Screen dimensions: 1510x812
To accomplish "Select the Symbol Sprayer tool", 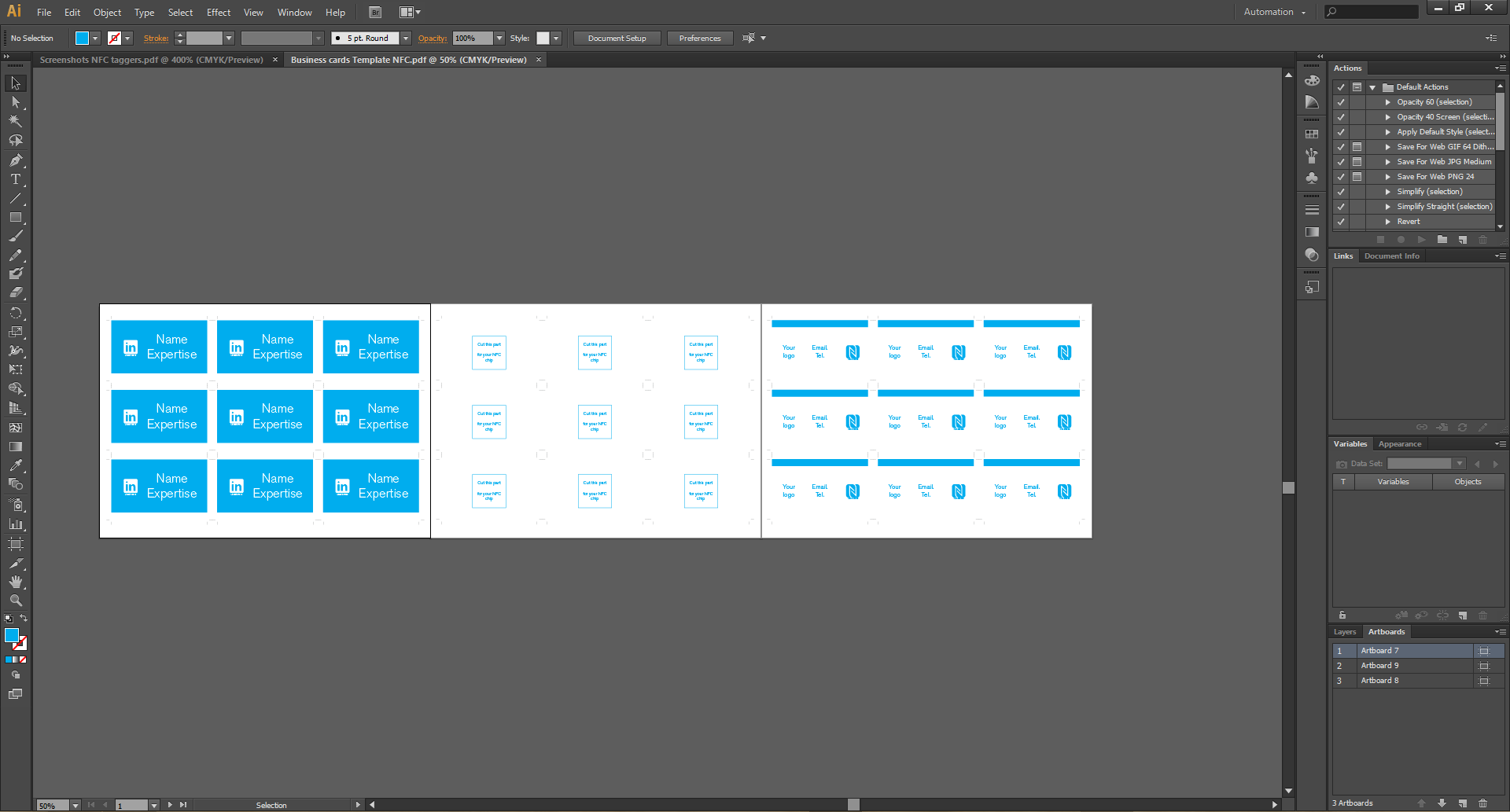I will (x=16, y=505).
